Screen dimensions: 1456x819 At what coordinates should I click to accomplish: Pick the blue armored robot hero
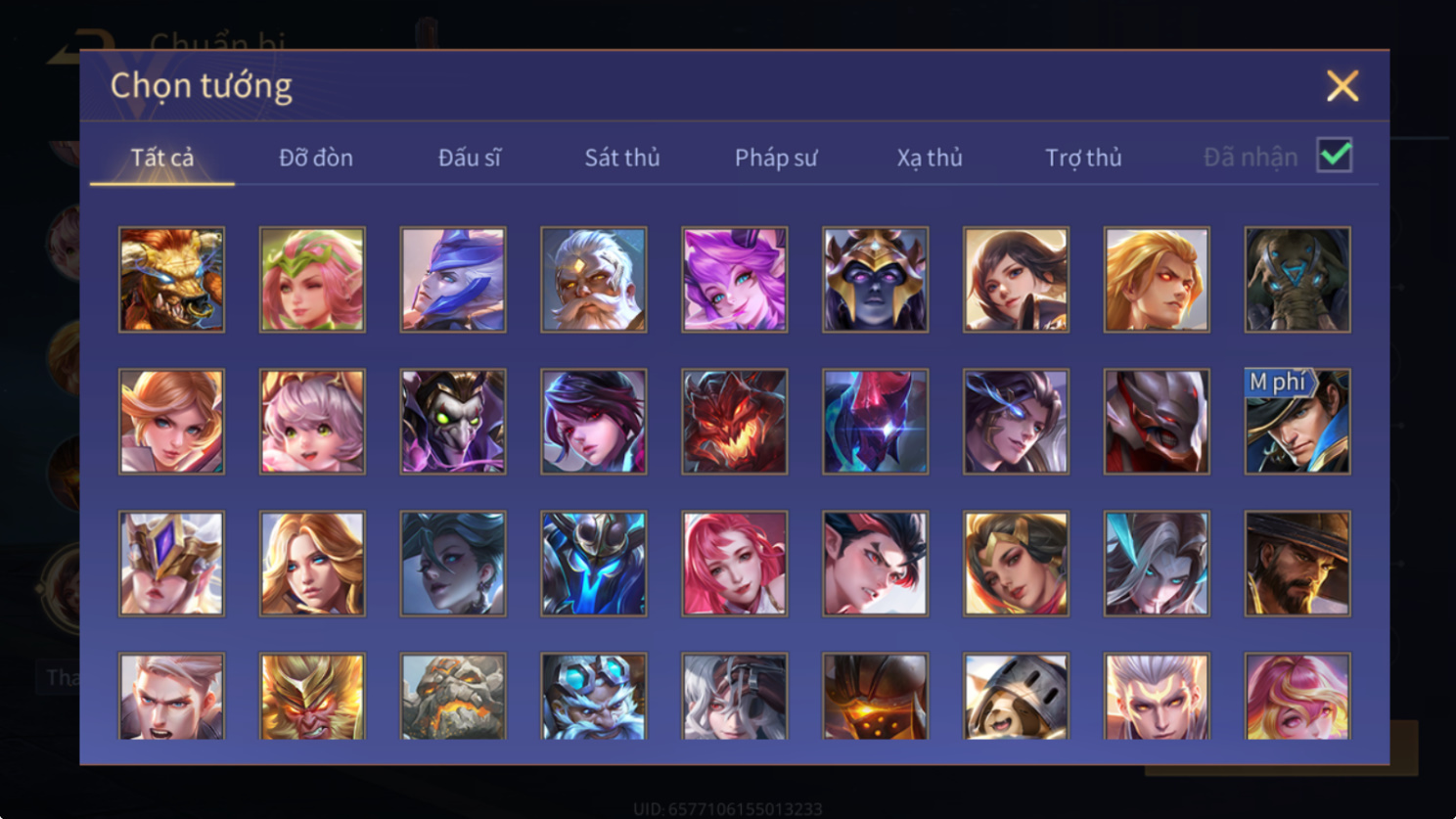(x=593, y=564)
